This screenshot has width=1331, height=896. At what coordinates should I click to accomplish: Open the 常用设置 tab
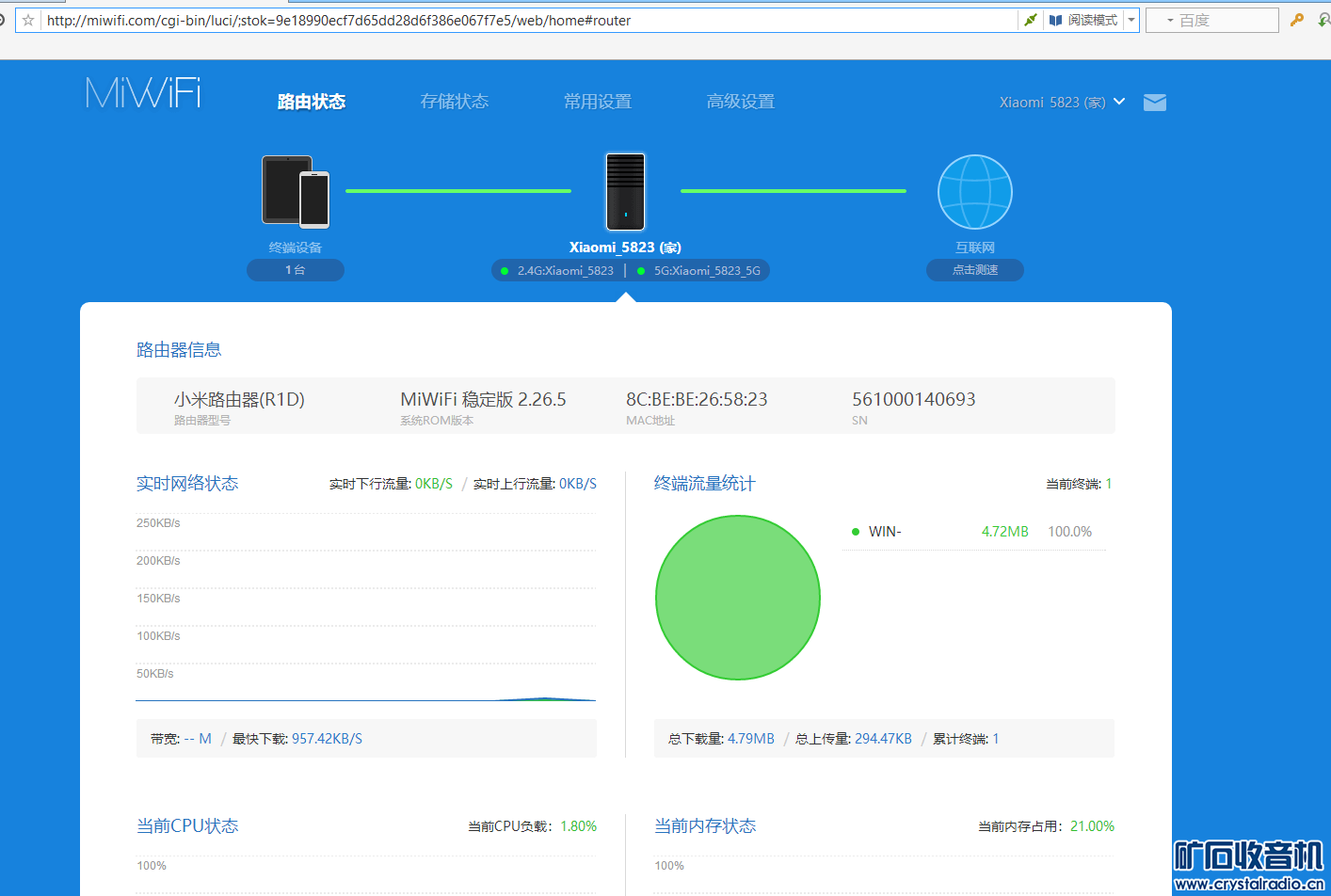pos(598,102)
